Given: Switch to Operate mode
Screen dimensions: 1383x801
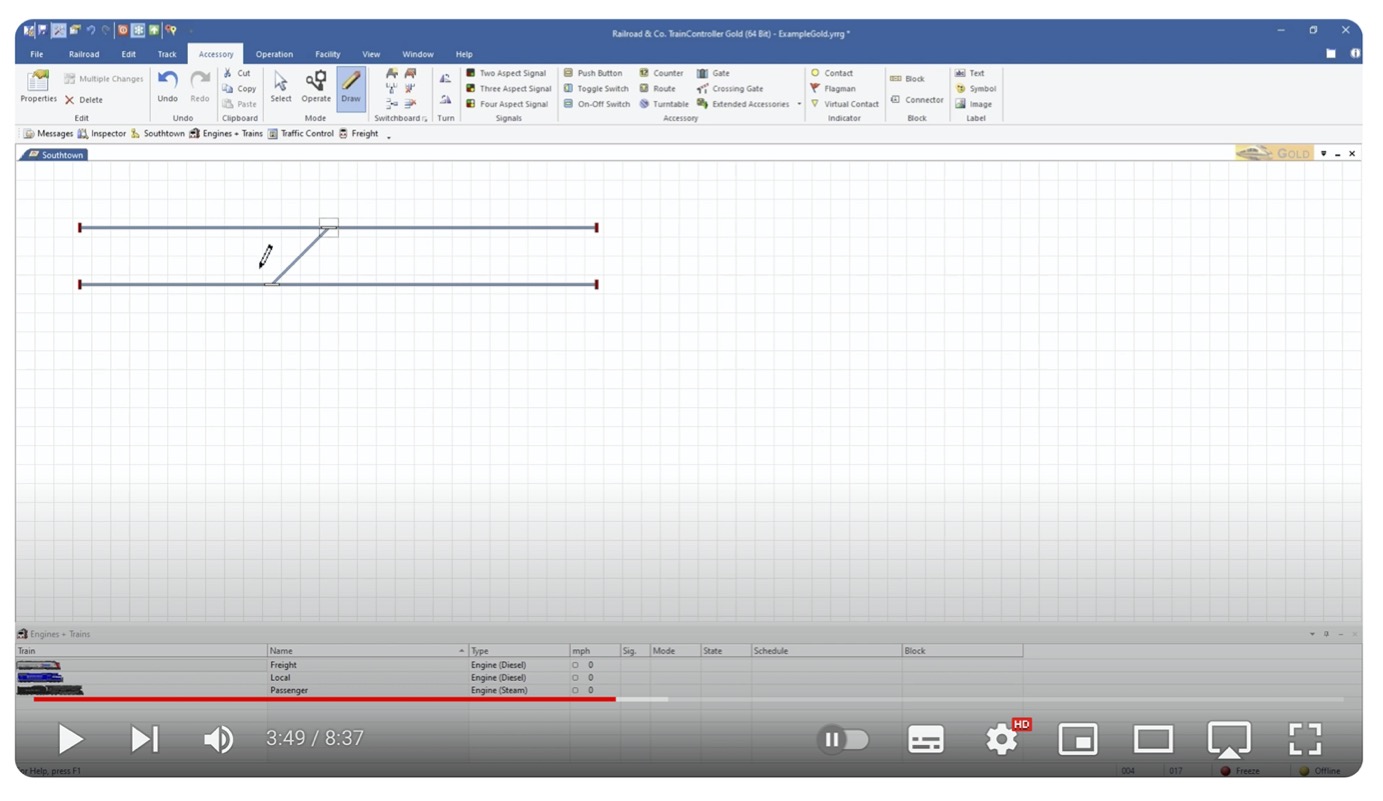Looking at the screenshot, I should (316, 87).
